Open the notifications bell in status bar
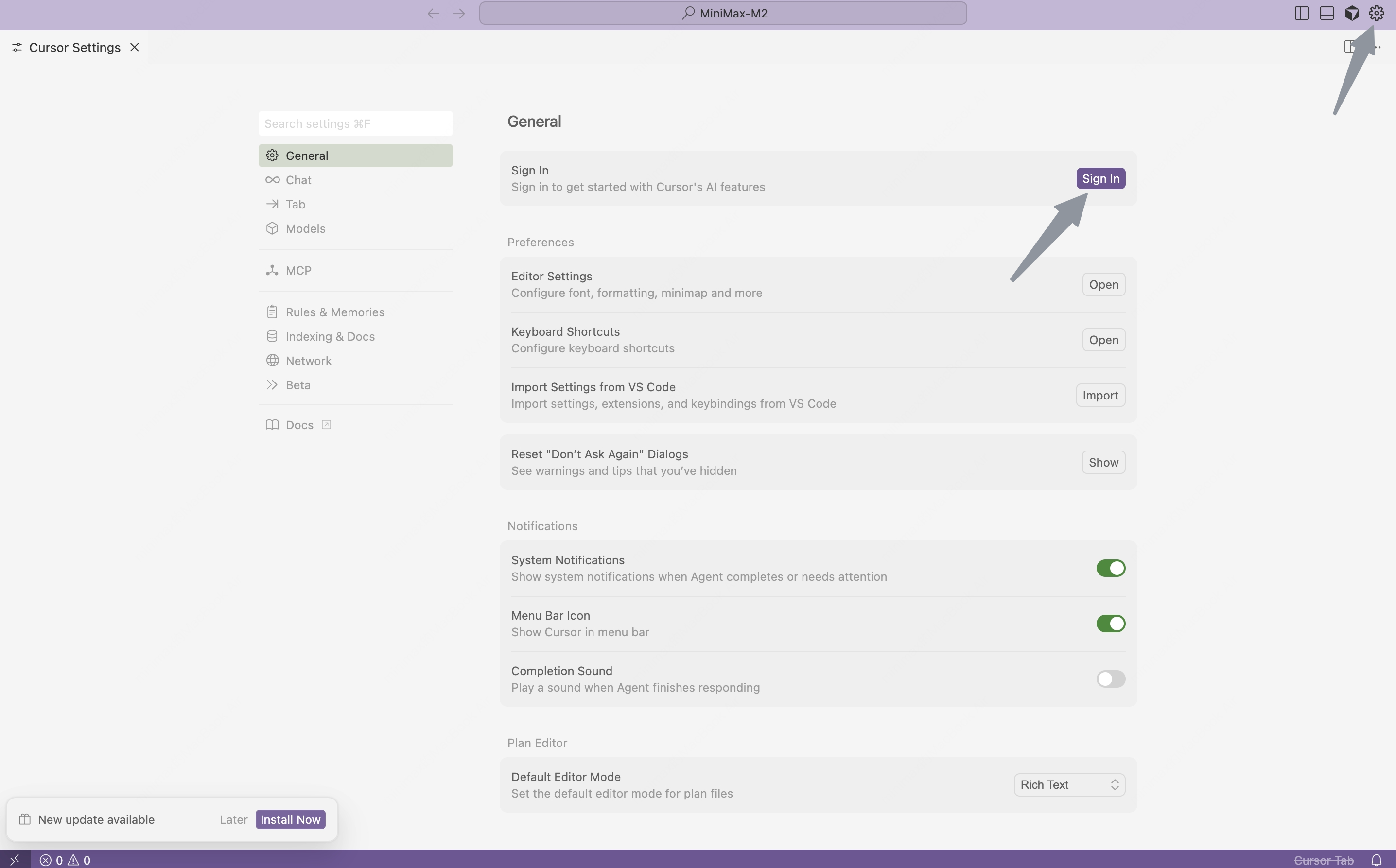1396x868 pixels. [1376, 859]
